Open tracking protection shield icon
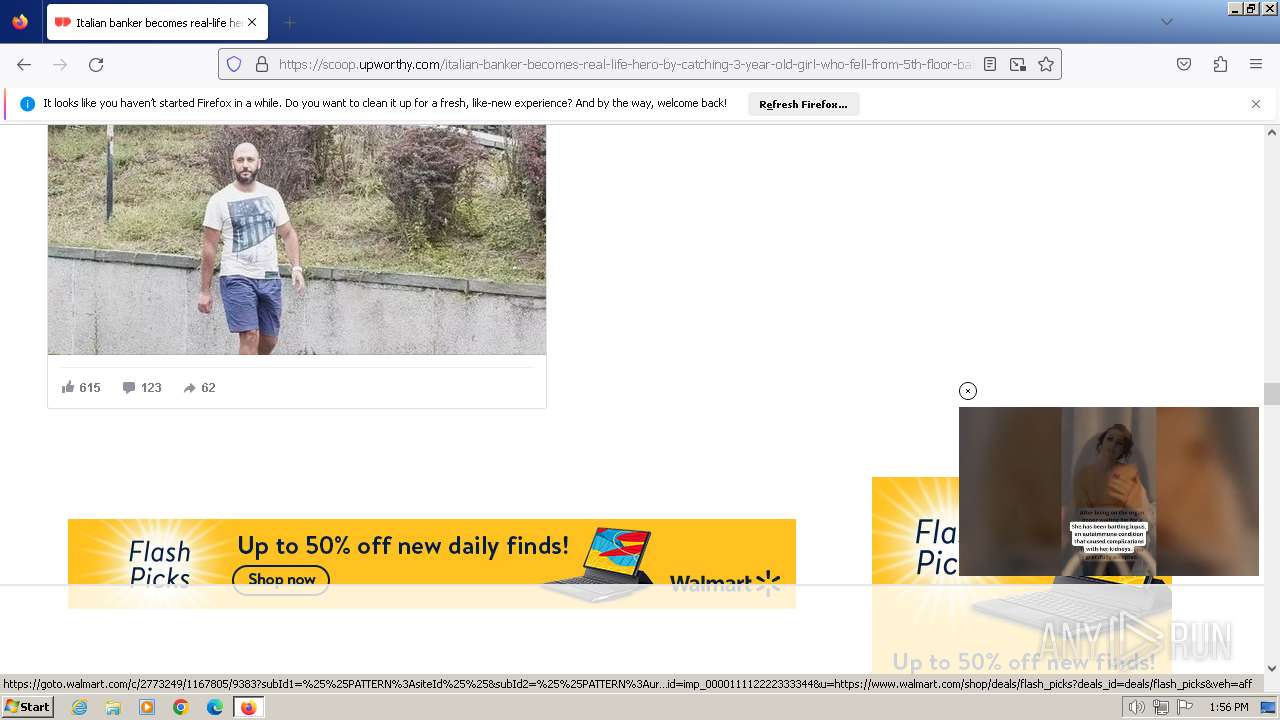Screen dimensions: 1280x720 coord(234,64)
